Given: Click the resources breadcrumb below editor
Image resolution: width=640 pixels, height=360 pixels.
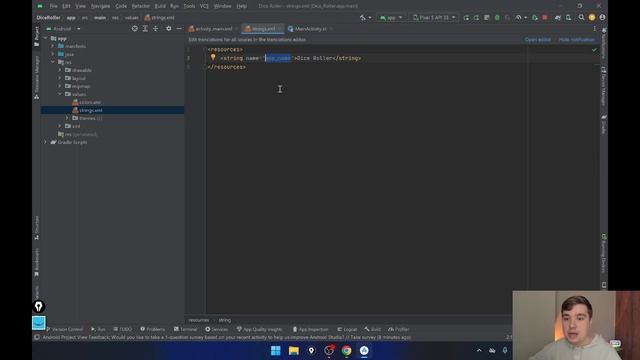Looking at the screenshot, I should [199, 320].
